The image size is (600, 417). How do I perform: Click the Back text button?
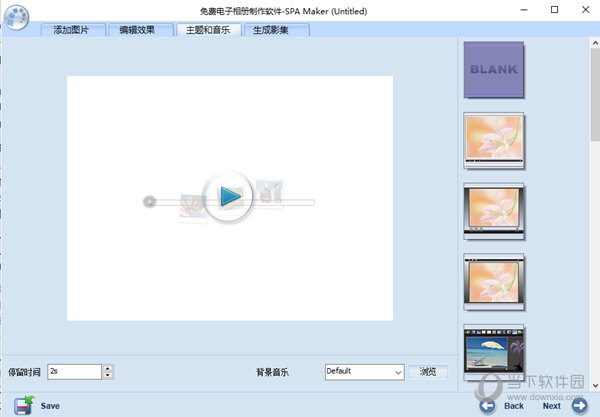(514, 406)
